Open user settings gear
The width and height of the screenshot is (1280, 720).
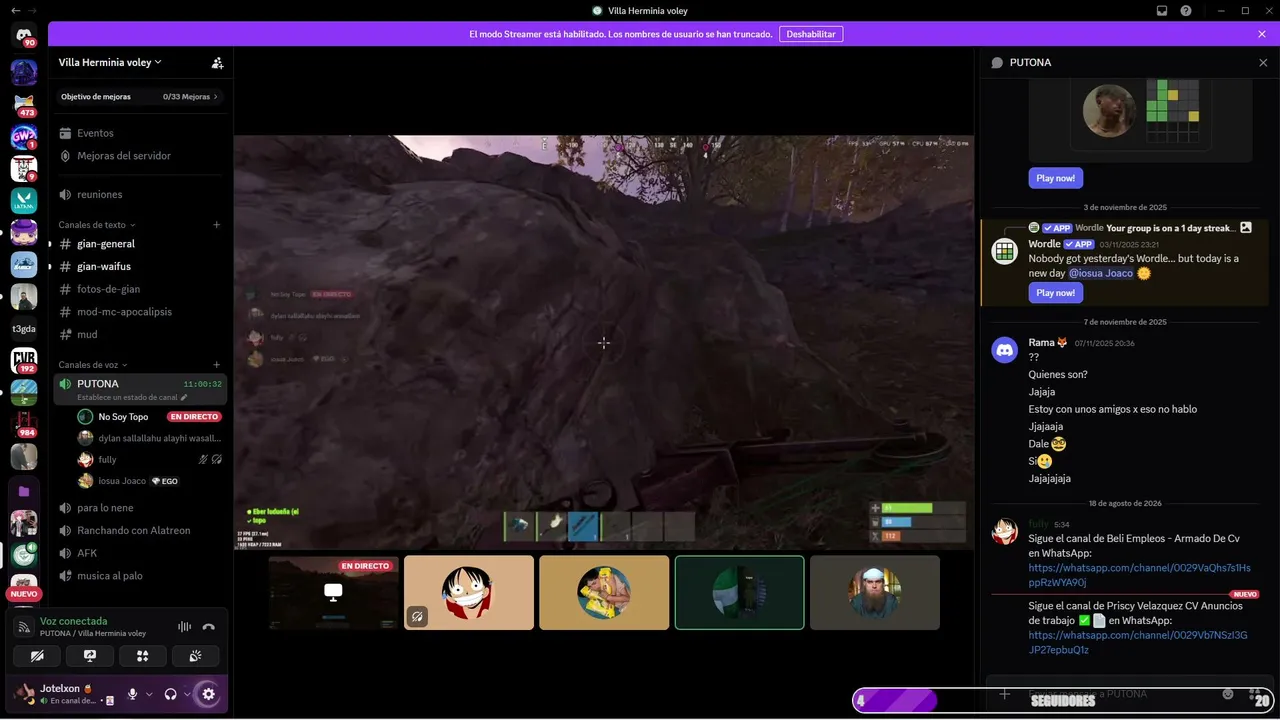pyautogui.click(x=208, y=694)
